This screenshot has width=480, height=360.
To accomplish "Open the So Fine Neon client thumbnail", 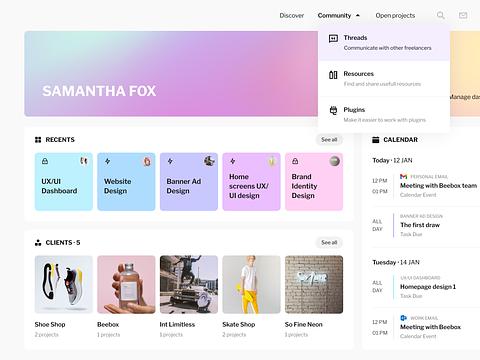I will click(314, 284).
